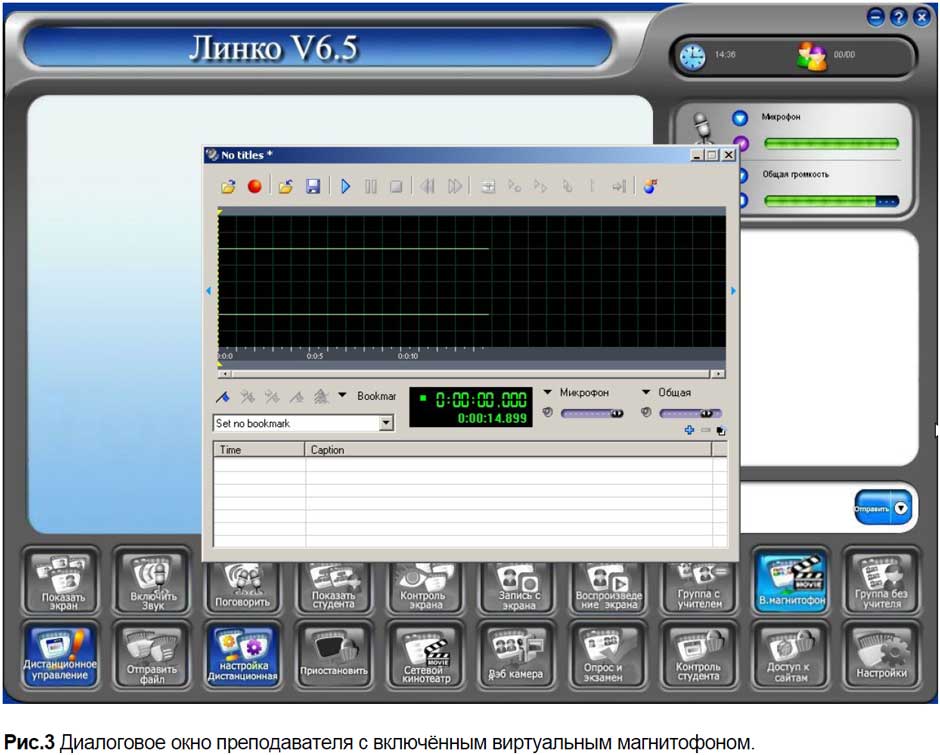Click the Отправить файл icon

152,655
